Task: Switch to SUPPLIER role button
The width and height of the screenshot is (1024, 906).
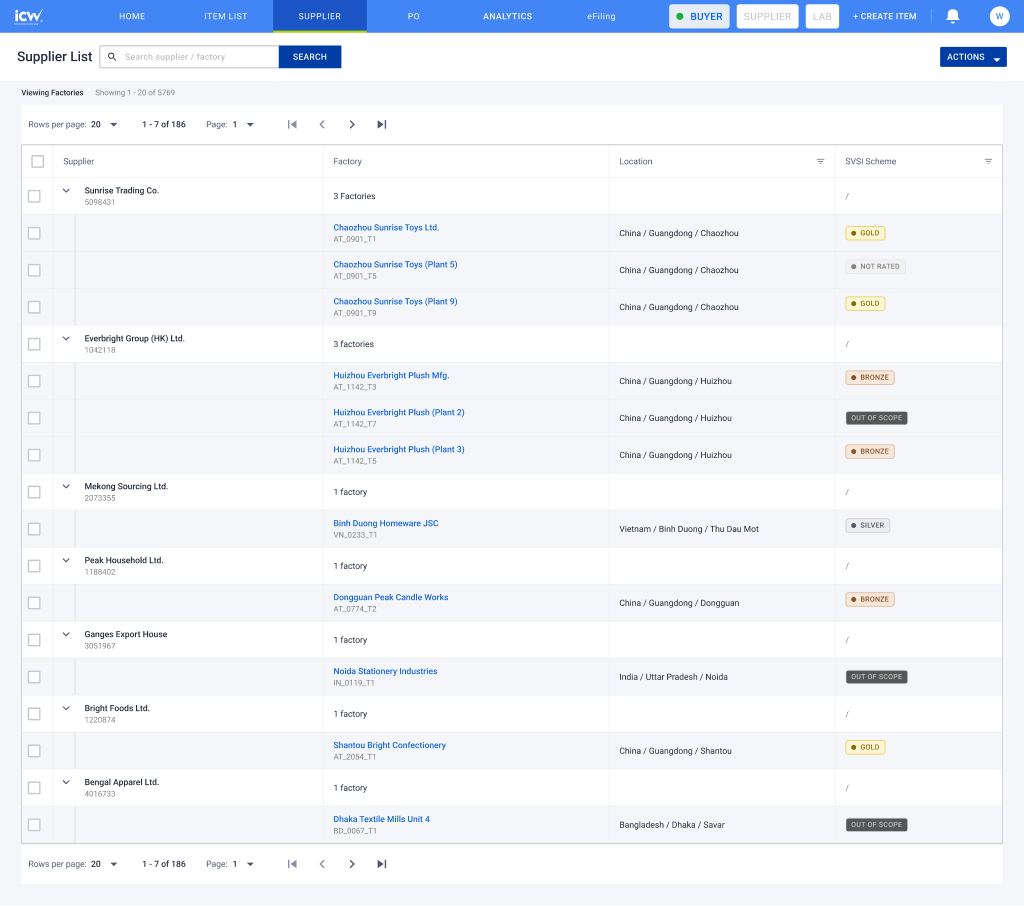Action: click(x=767, y=16)
